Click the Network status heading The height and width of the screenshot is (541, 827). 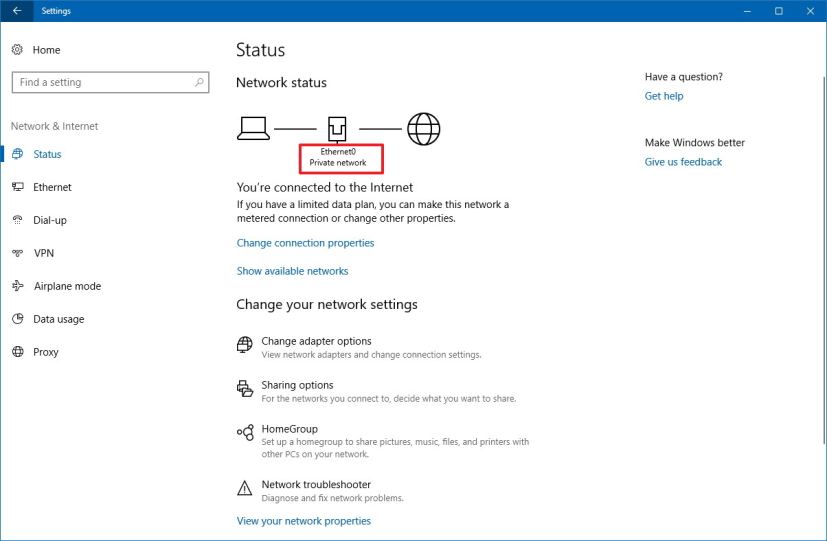[x=281, y=82]
